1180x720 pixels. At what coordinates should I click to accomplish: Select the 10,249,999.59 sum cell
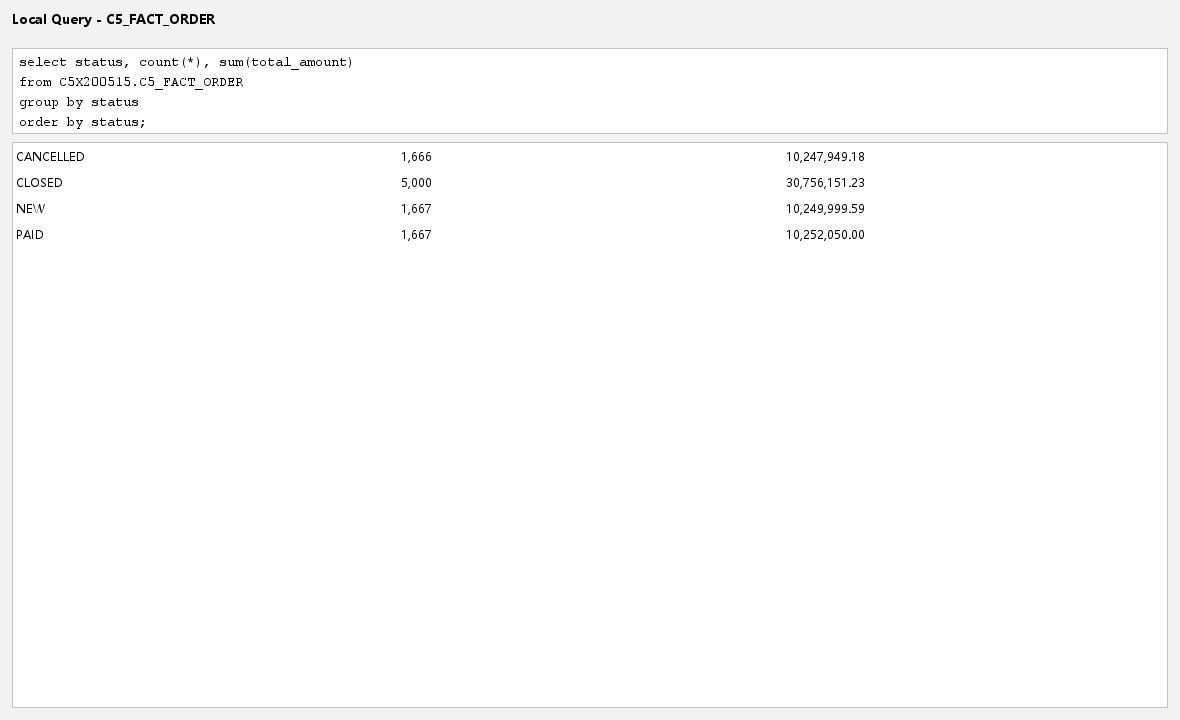point(825,208)
